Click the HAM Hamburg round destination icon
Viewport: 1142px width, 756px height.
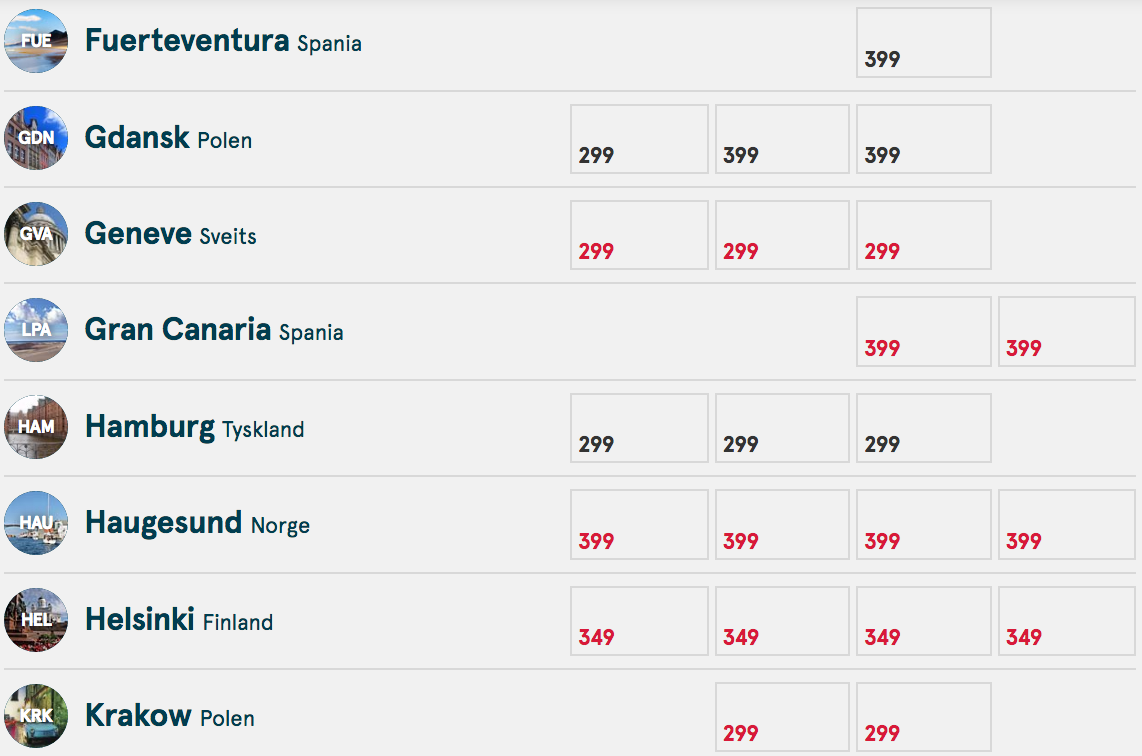36,427
